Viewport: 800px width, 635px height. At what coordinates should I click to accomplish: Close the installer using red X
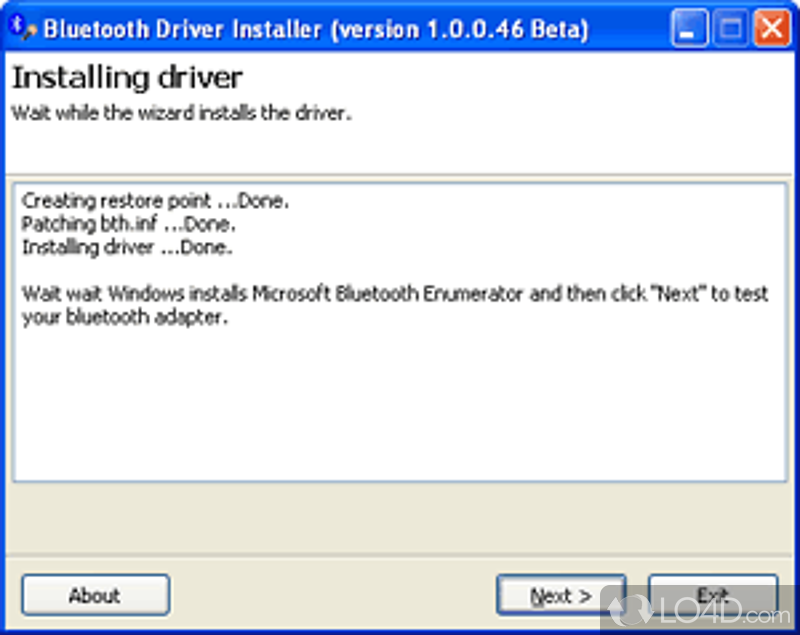(x=771, y=28)
